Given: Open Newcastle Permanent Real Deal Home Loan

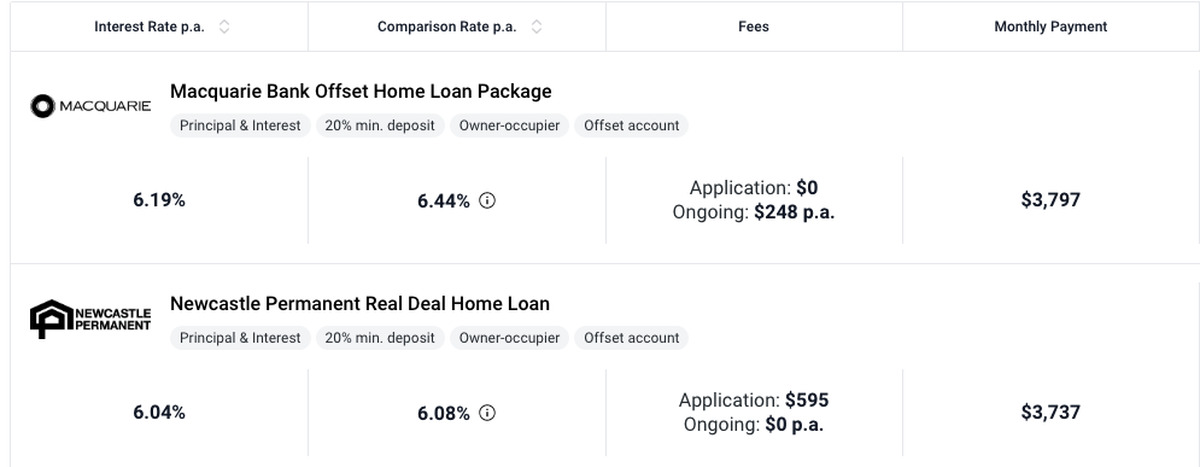Looking at the screenshot, I should click(x=360, y=303).
